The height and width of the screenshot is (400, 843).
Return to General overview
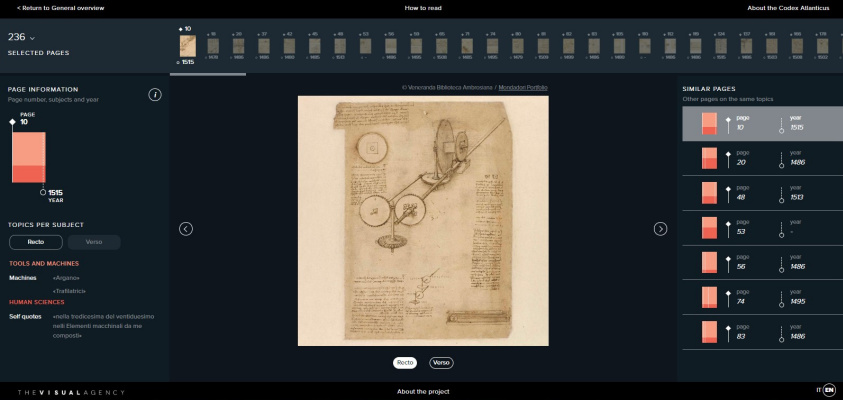tap(61, 8)
